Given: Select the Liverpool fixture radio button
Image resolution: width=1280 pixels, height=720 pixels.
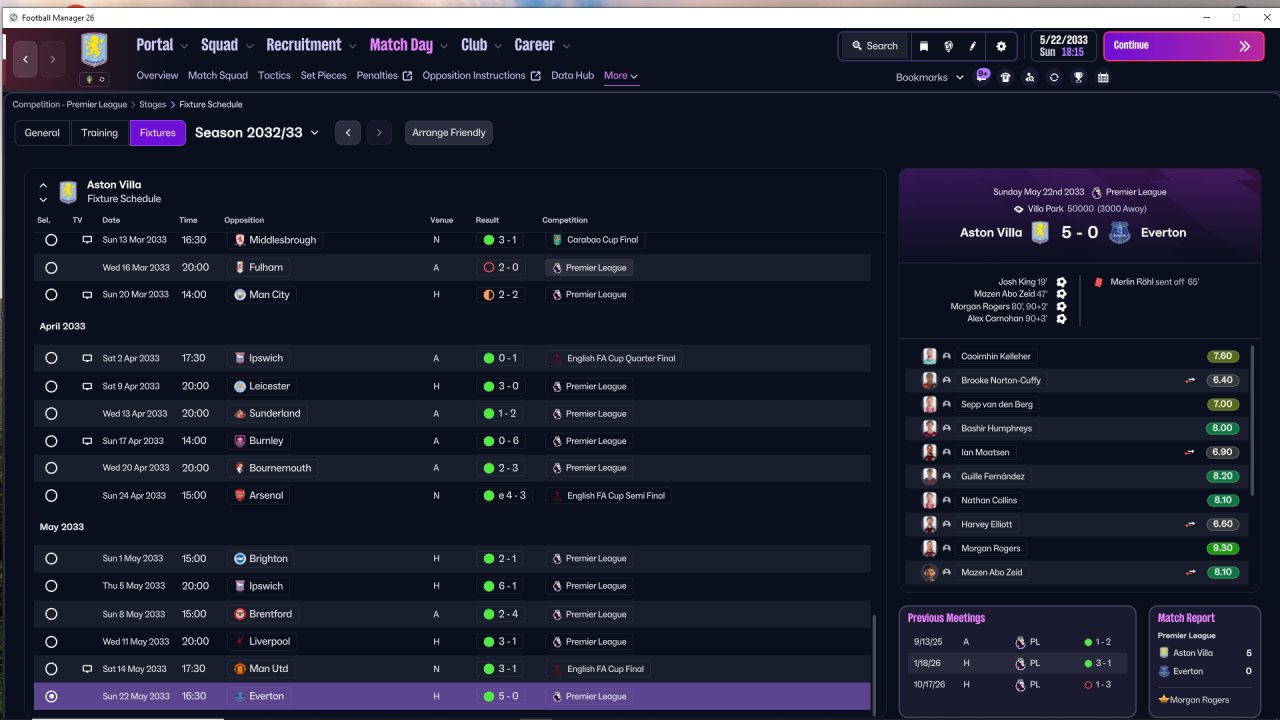Looking at the screenshot, I should pos(51,641).
